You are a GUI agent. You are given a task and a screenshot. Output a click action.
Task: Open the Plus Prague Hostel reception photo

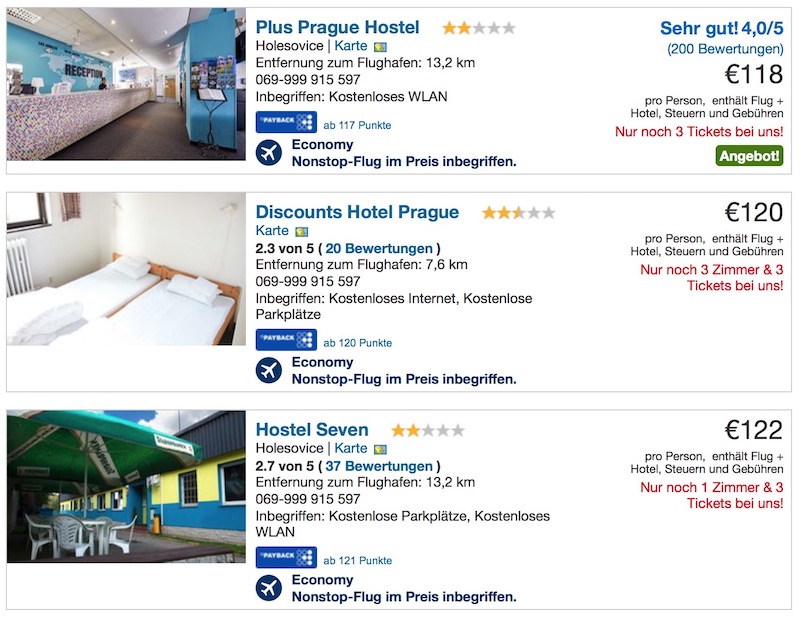[x=126, y=85]
